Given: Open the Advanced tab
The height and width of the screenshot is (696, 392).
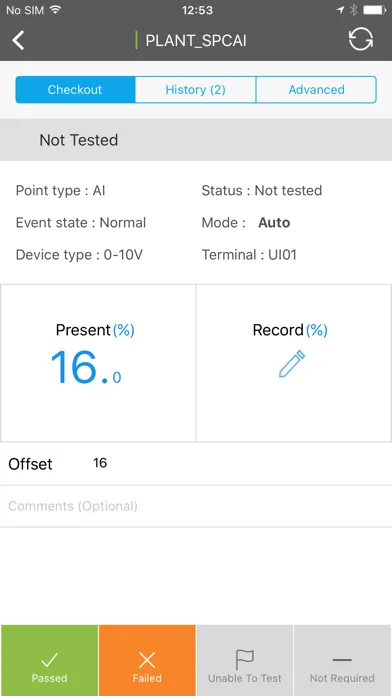Looking at the screenshot, I should pos(316,90).
